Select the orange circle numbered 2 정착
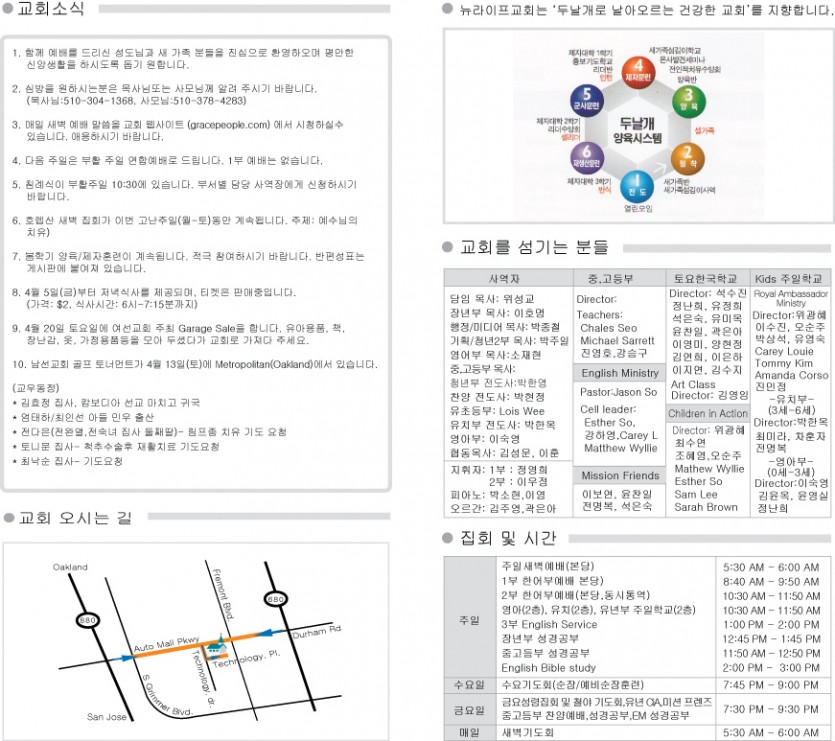Screen dimensions: 835x741 pyautogui.click(x=687, y=158)
